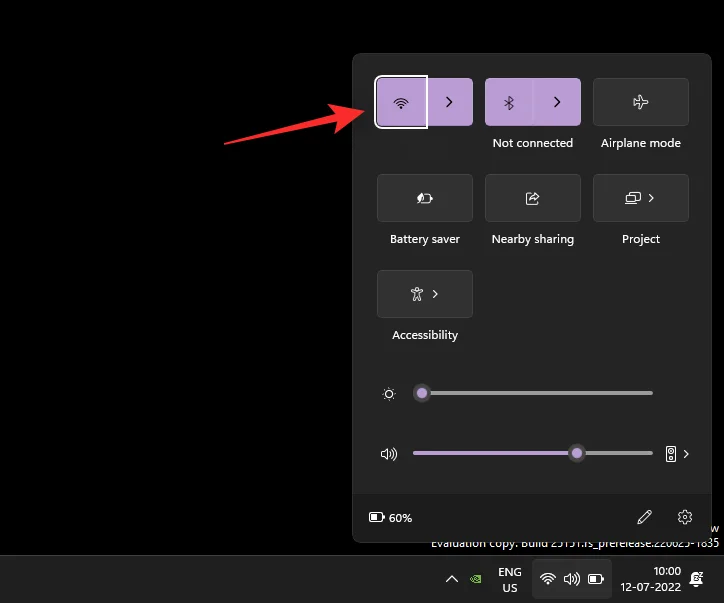Toggle Bluetooth on or off

pyautogui.click(x=509, y=102)
